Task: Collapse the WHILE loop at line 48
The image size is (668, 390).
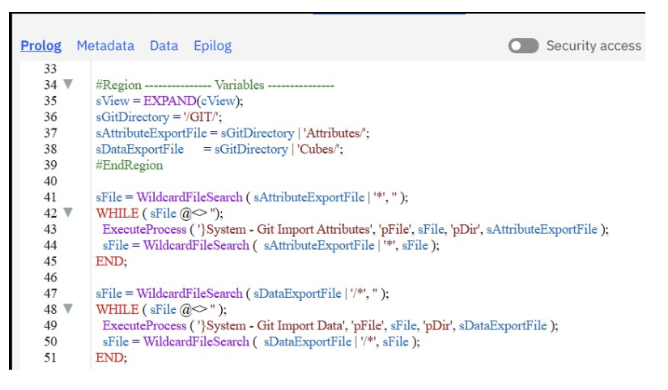Action: (x=68, y=309)
